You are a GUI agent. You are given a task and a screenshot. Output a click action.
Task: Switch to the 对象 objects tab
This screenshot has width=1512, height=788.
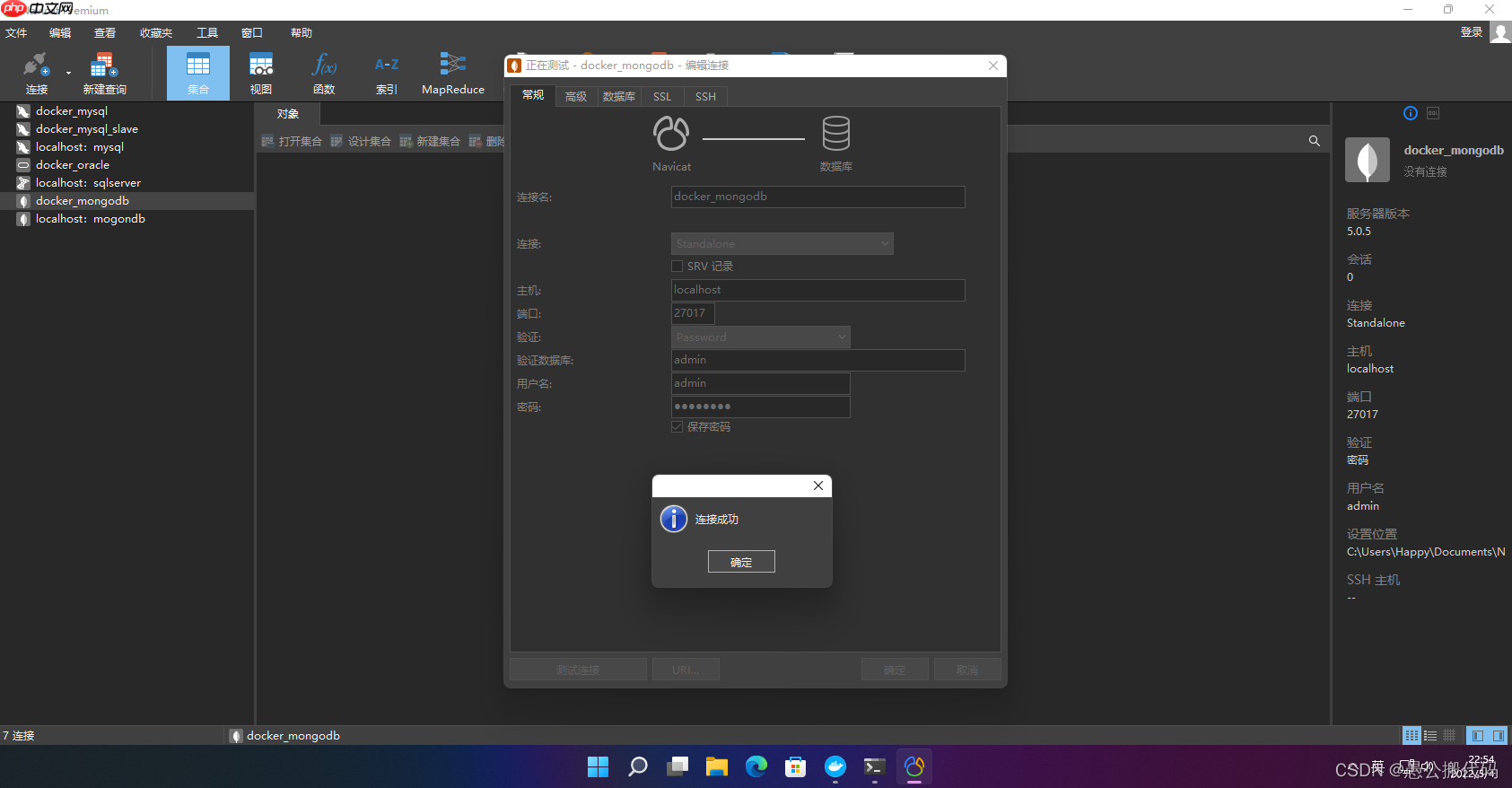pyautogui.click(x=288, y=114)
